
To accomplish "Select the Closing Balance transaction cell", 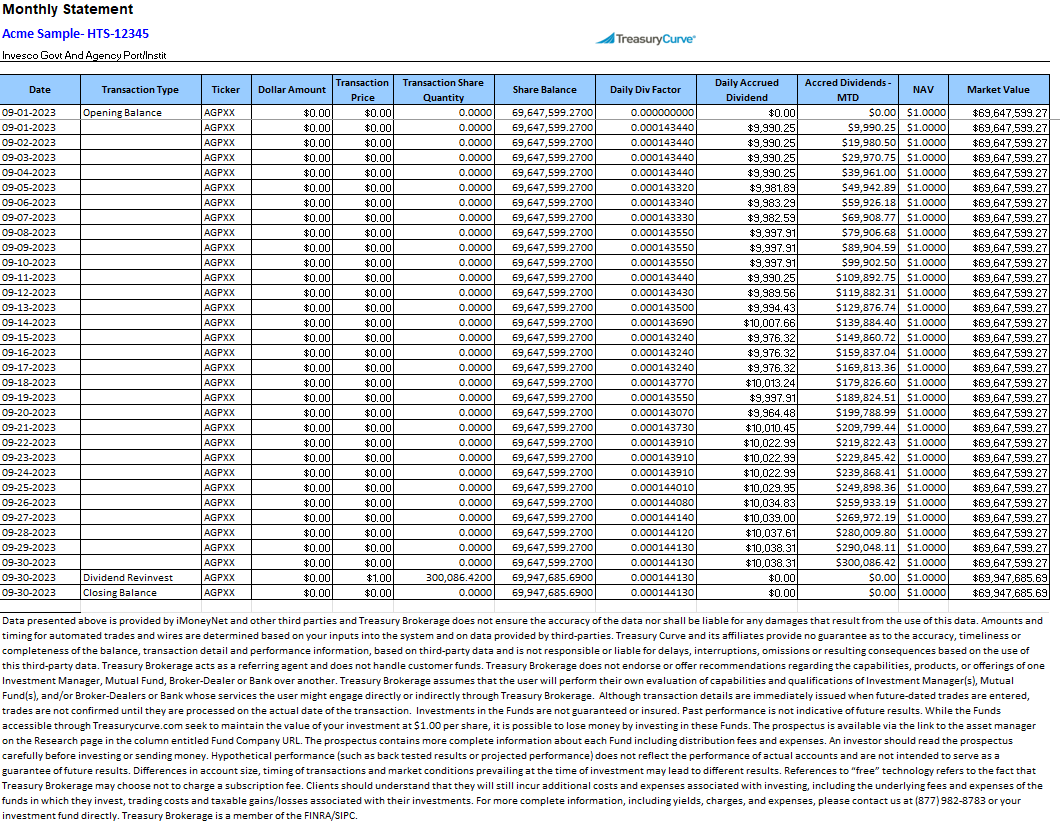I will coord(140,593).
